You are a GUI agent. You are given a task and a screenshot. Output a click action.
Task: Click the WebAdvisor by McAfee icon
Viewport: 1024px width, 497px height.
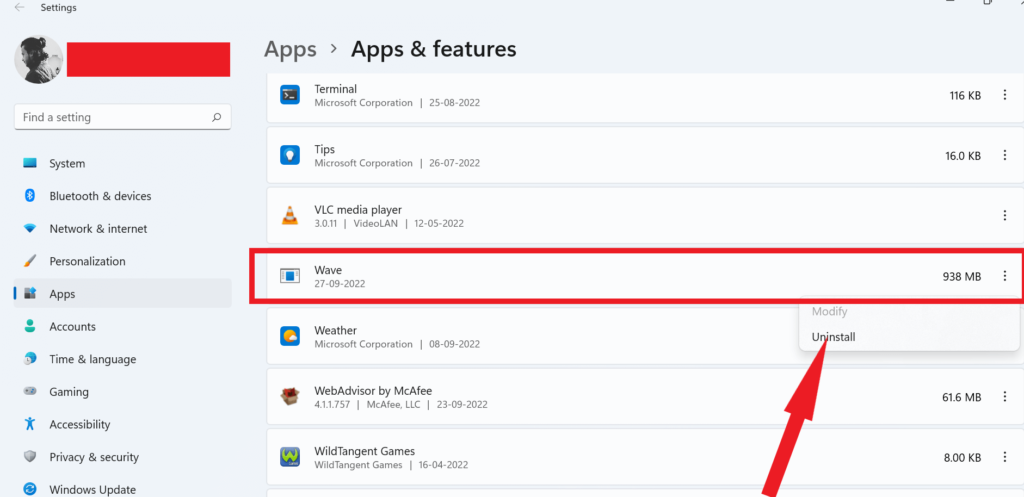tap(290, 396)
